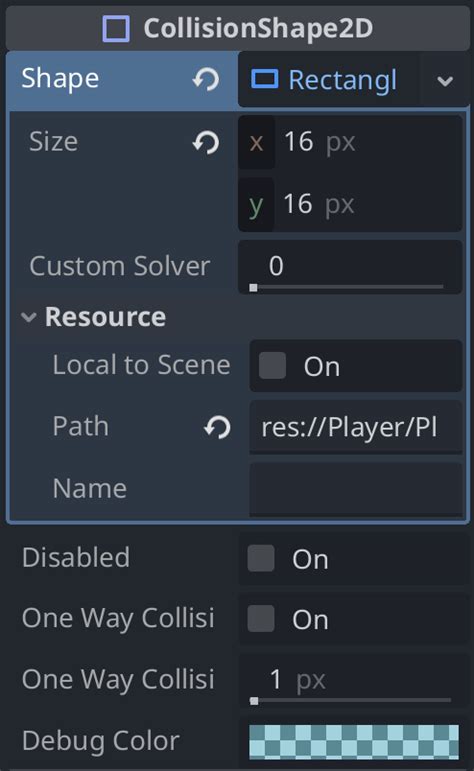The height and width of the screenshot is (771, 474).
Task: Toggle the Local to Scene checkbox
Action: (272, 365)
